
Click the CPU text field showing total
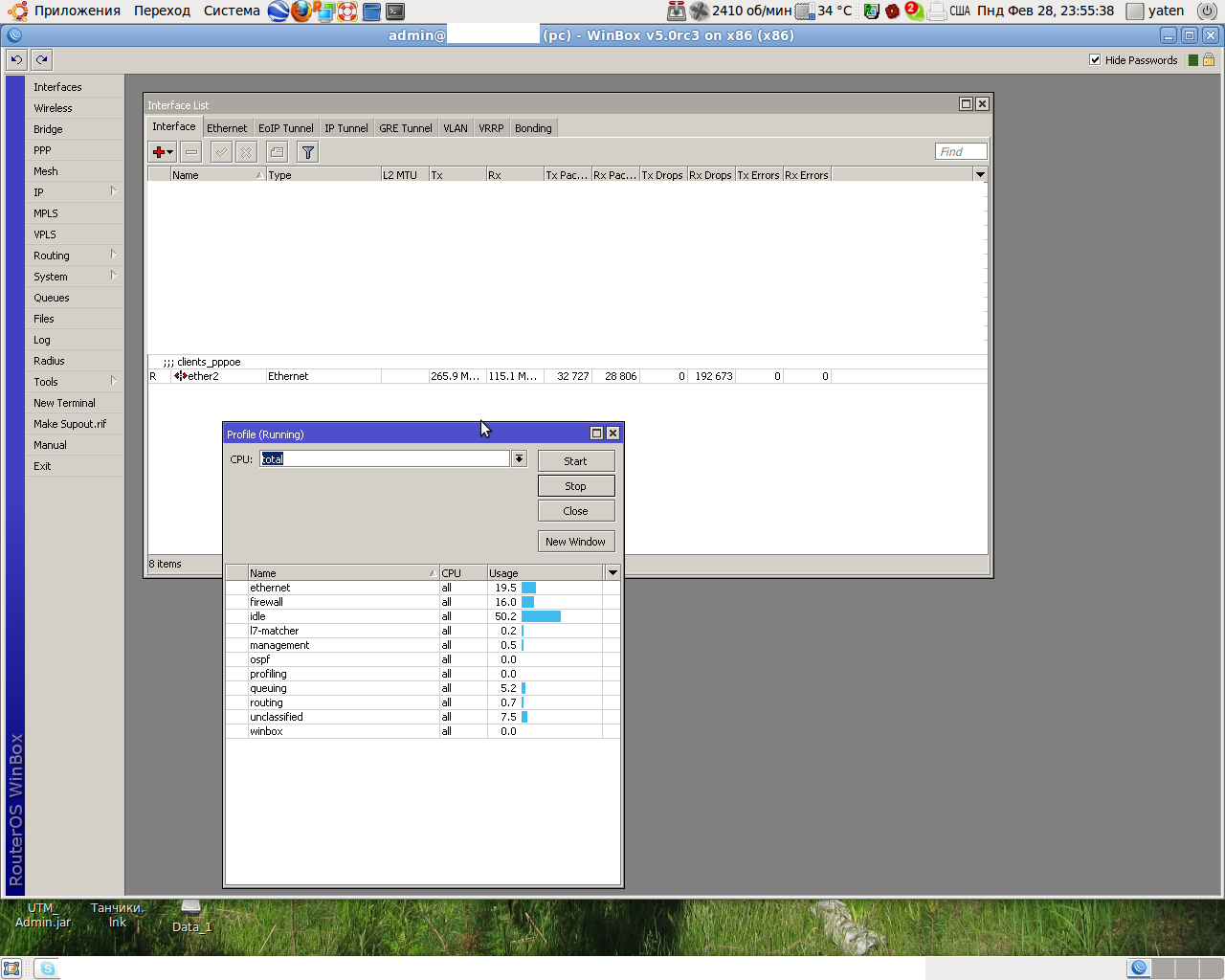[x=385, y=458]
